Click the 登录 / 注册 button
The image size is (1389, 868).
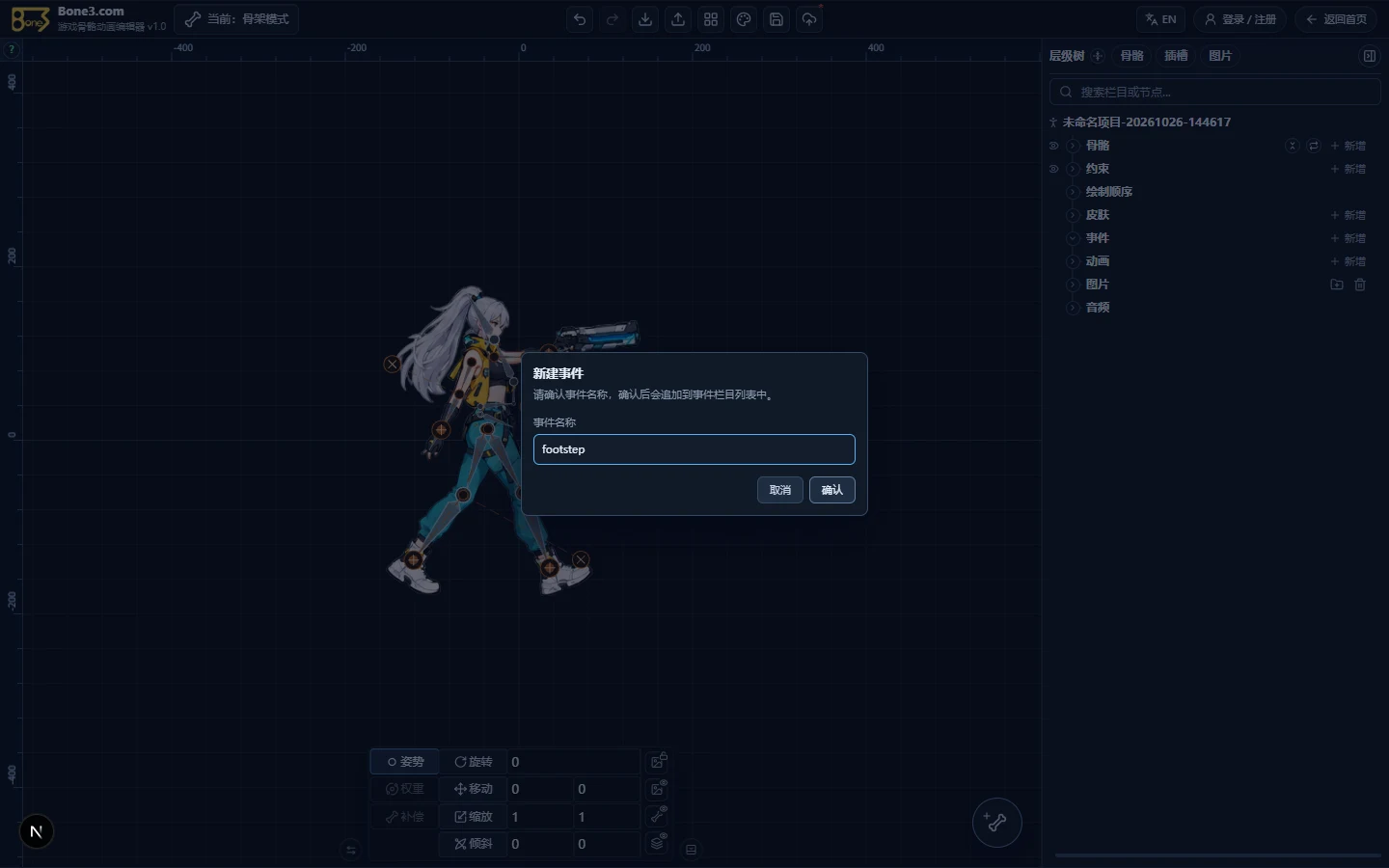pyautogui.click(x=1240, y=19)
